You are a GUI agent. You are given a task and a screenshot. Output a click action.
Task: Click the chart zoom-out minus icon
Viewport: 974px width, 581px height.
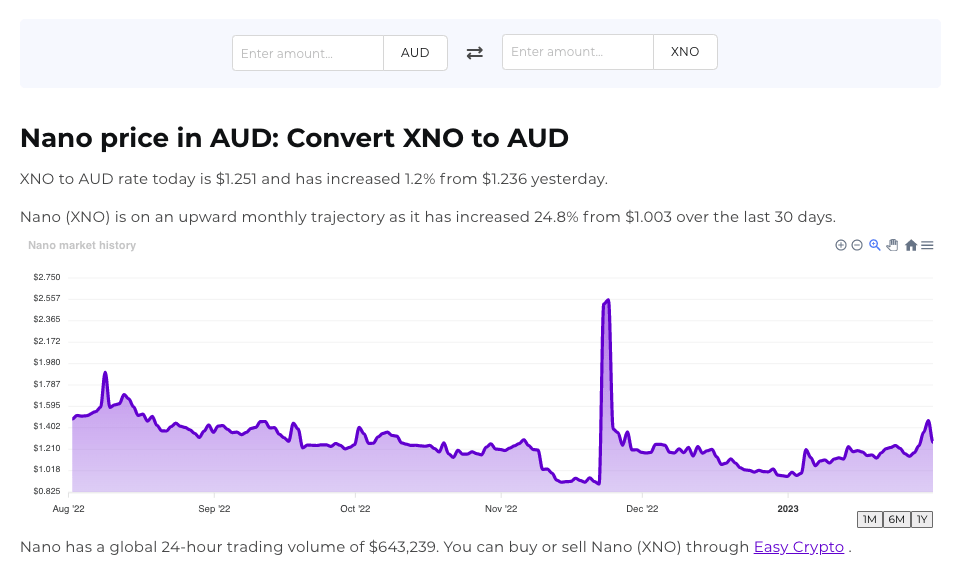857,245
